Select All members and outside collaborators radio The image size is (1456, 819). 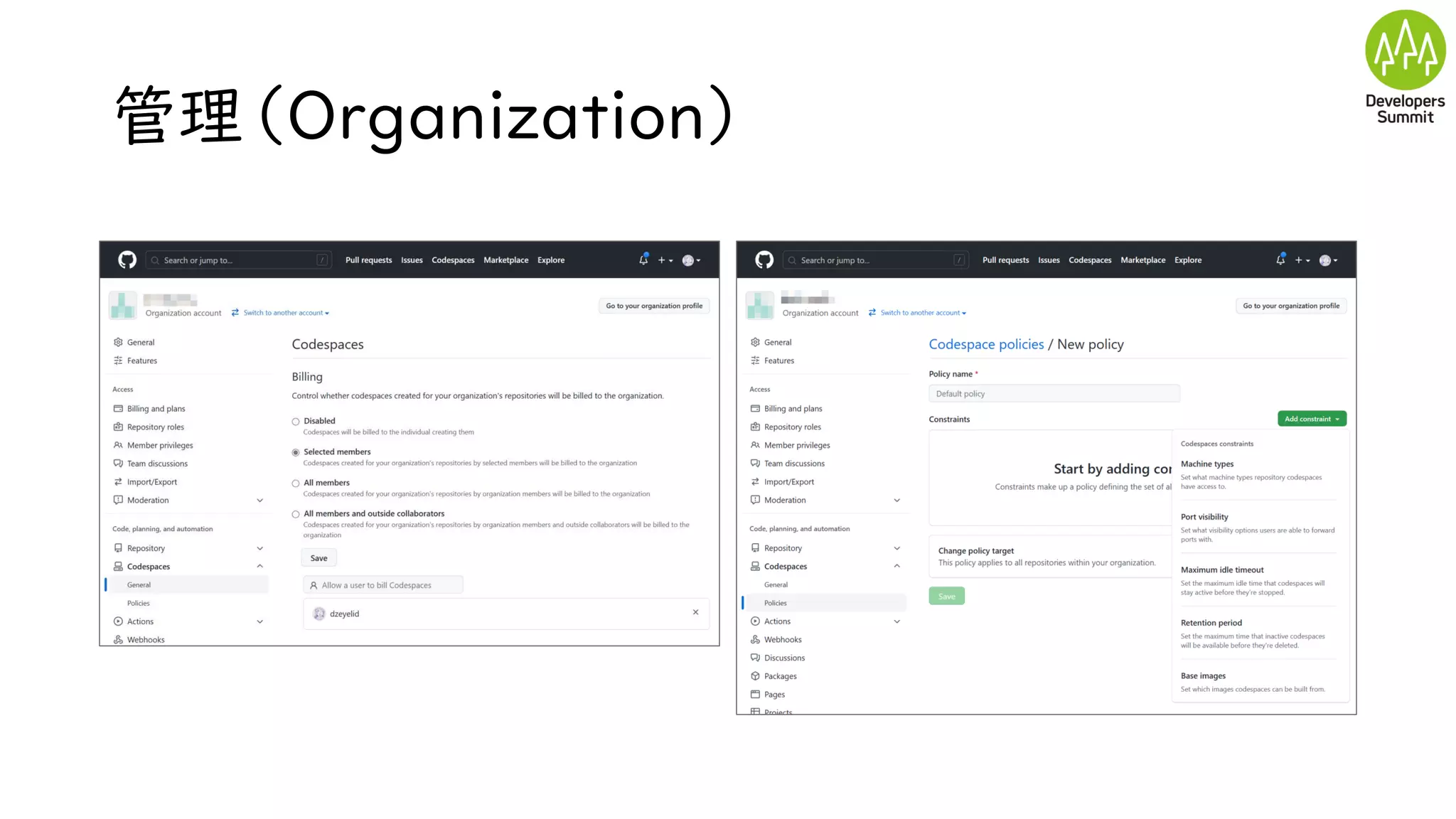[x=296, y=514]
